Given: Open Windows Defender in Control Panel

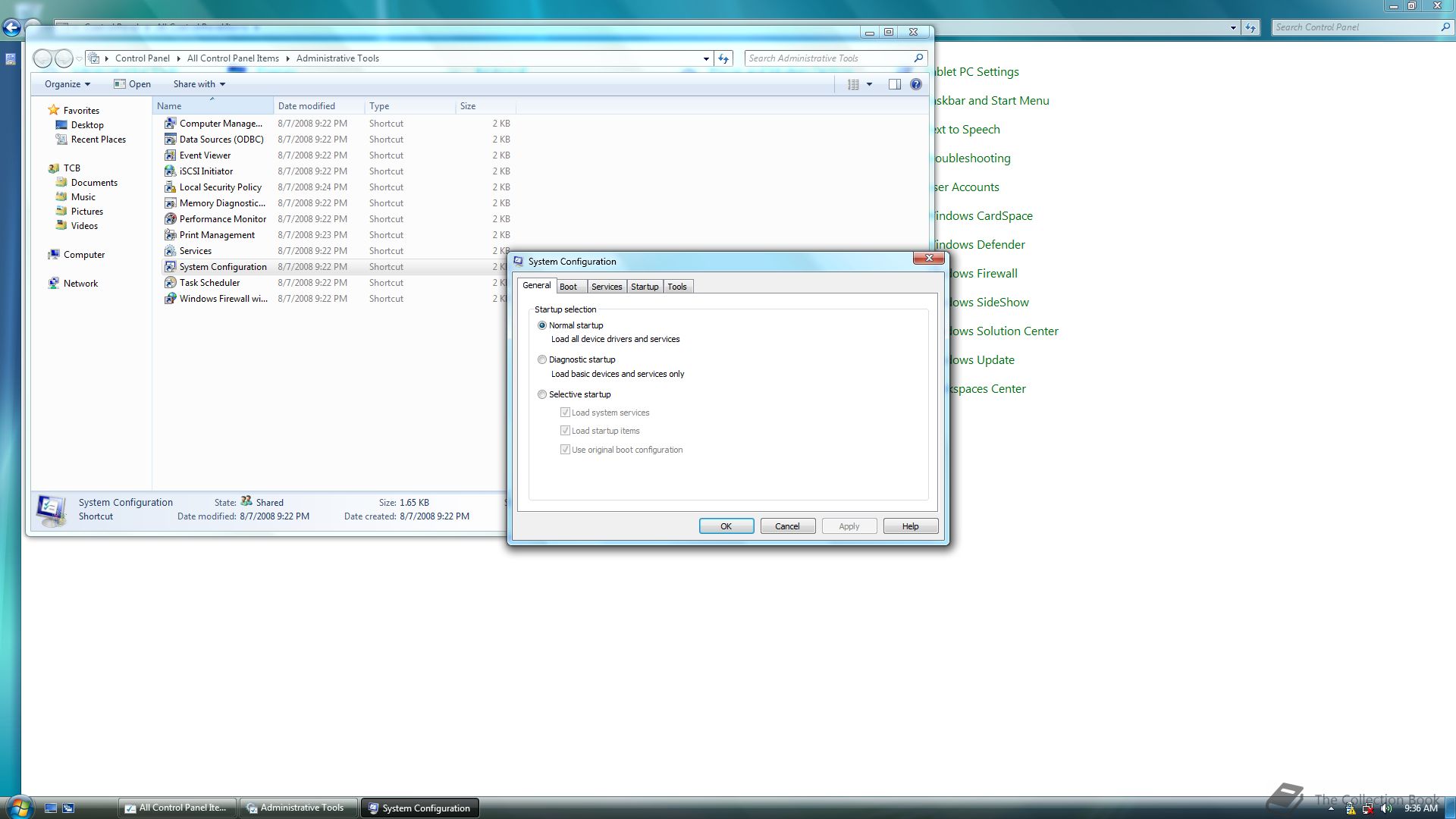Looking at the screenshot, I should pos(980,245).
